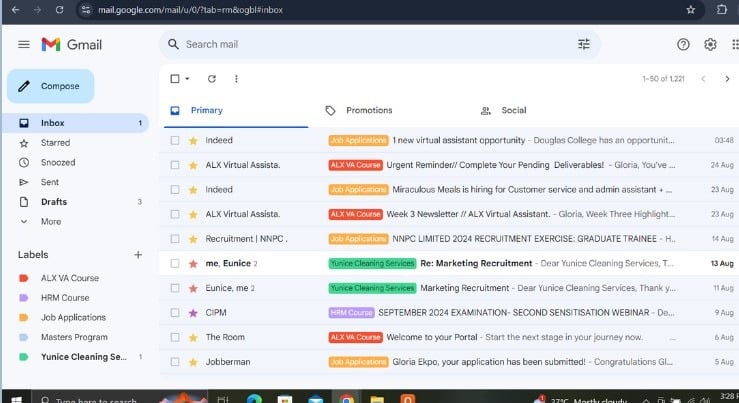Open the Drafts folder
This screenshot has width=739, height=403.
click(x=54, y=202)
